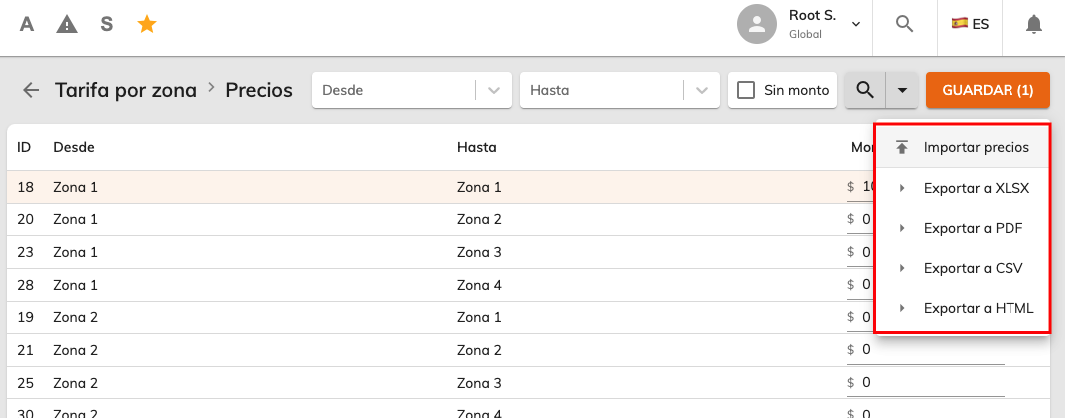The image size is (1065, 418).
Task: Open the global search magnifier icon
Action: 904,24
